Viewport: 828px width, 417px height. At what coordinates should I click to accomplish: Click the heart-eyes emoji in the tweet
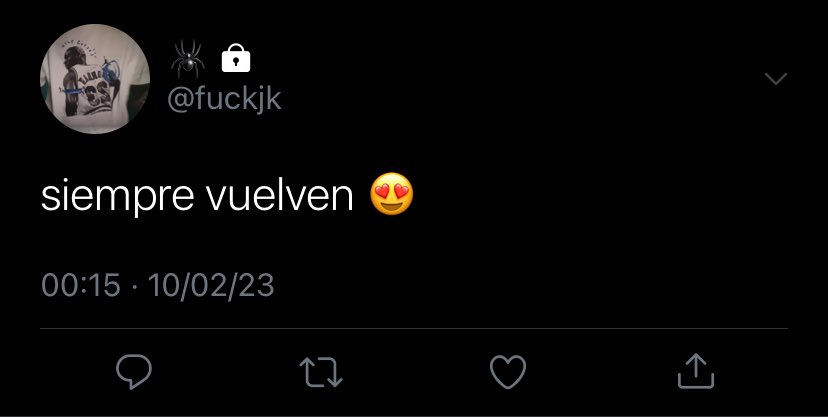point(391,194)
